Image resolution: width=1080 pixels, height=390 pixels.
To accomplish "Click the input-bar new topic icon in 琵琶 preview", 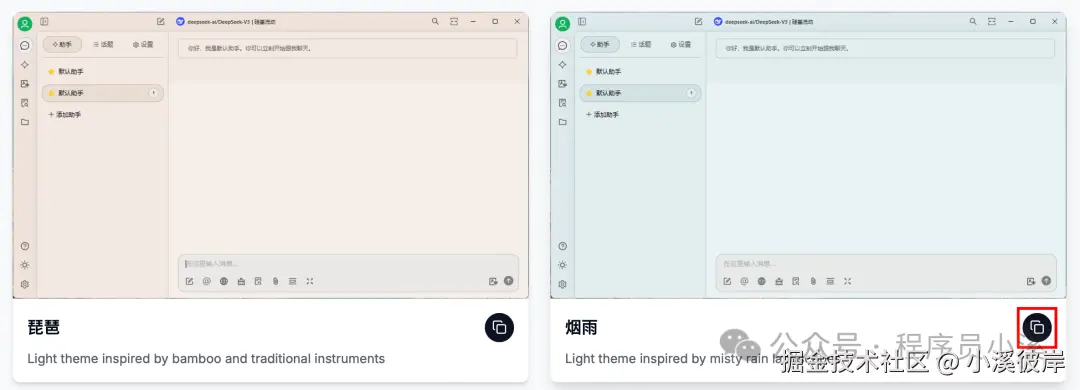I will click(x=189, y=281).
